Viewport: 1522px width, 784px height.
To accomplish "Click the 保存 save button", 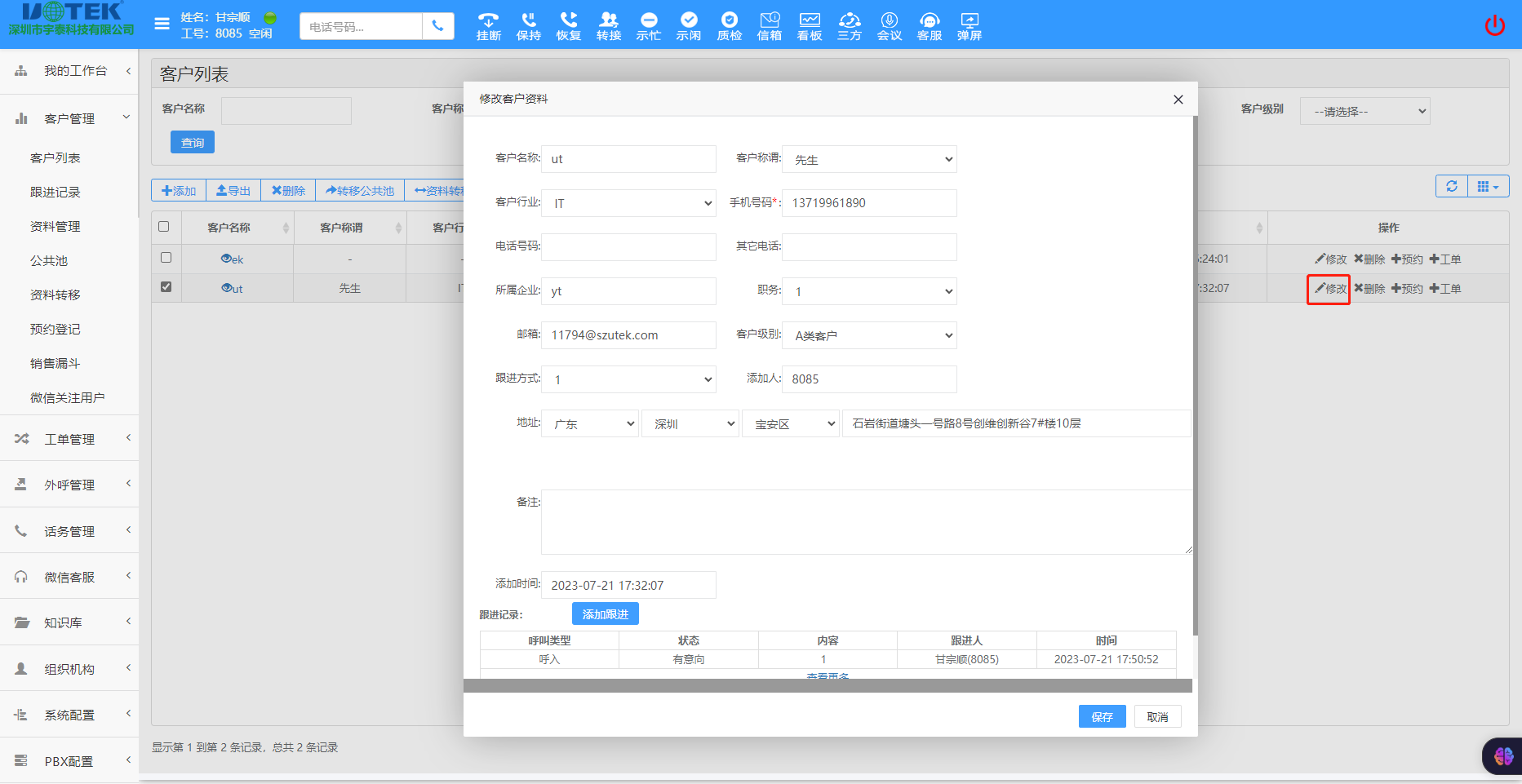I will click(x=1102, y=716).
